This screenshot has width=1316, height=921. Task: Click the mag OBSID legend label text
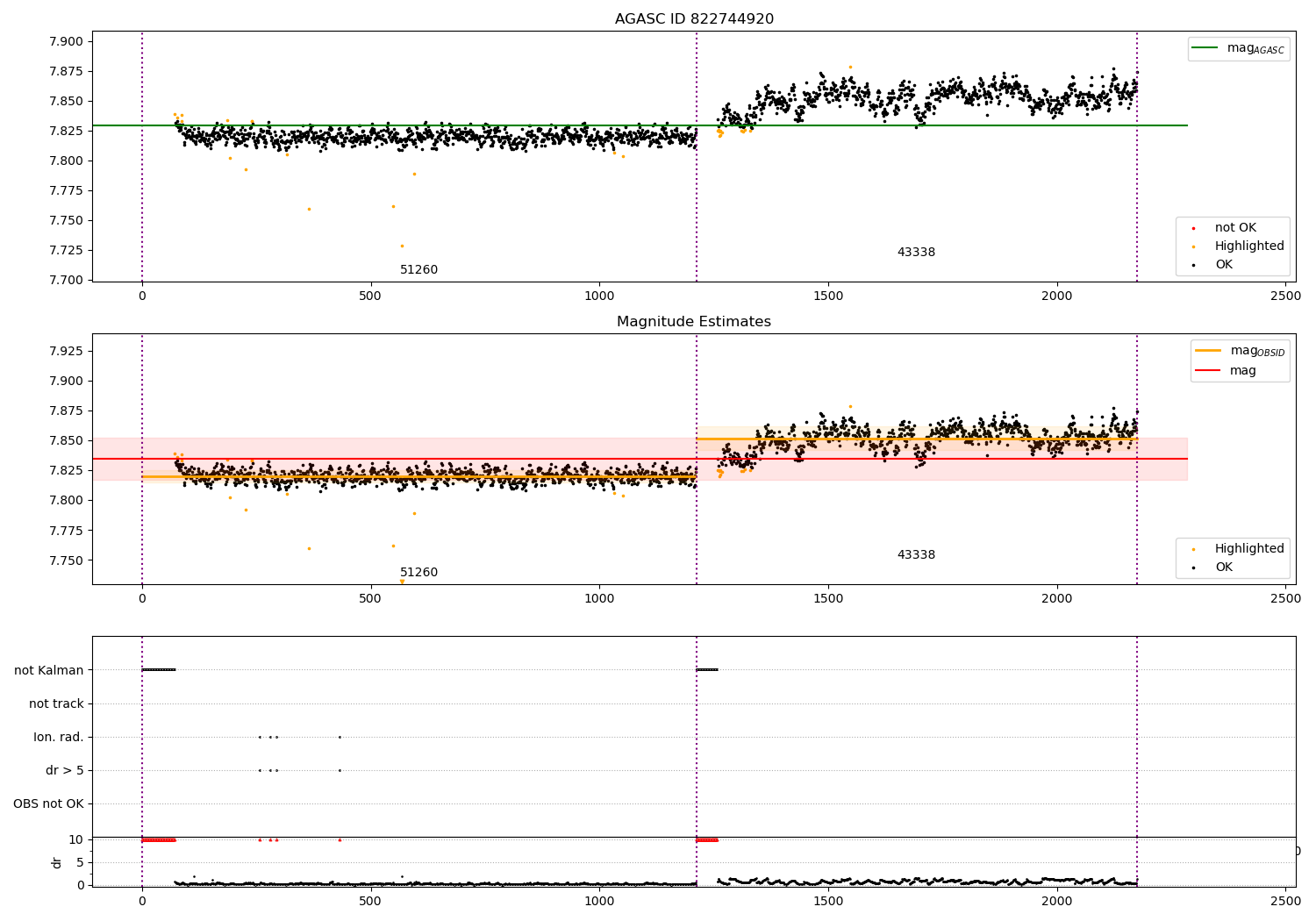pos(1257,352)
